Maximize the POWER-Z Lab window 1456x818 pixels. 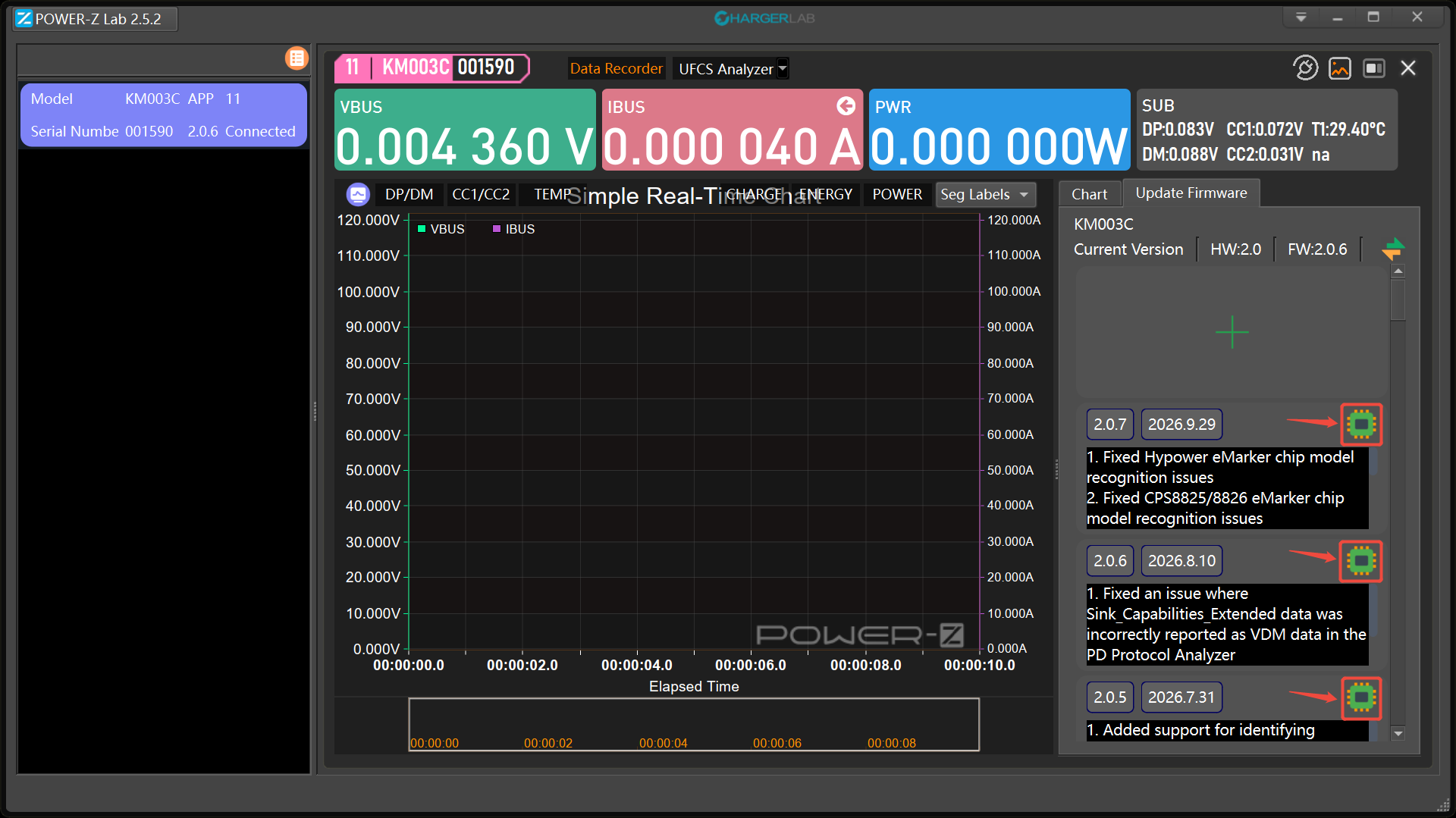[x=1373, y=17]
